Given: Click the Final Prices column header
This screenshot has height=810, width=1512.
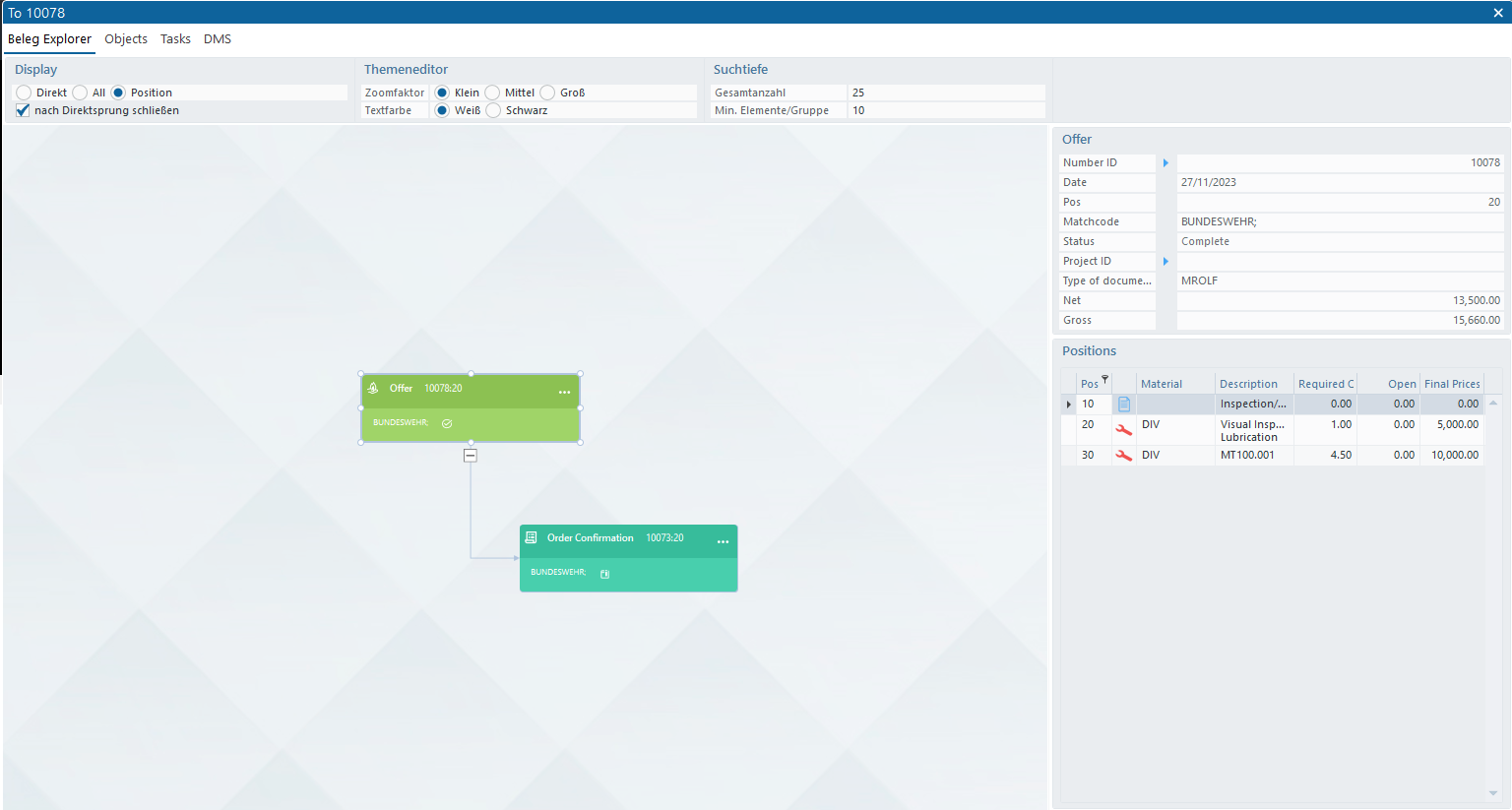Looking at the screenshot, I should 1451,384.
